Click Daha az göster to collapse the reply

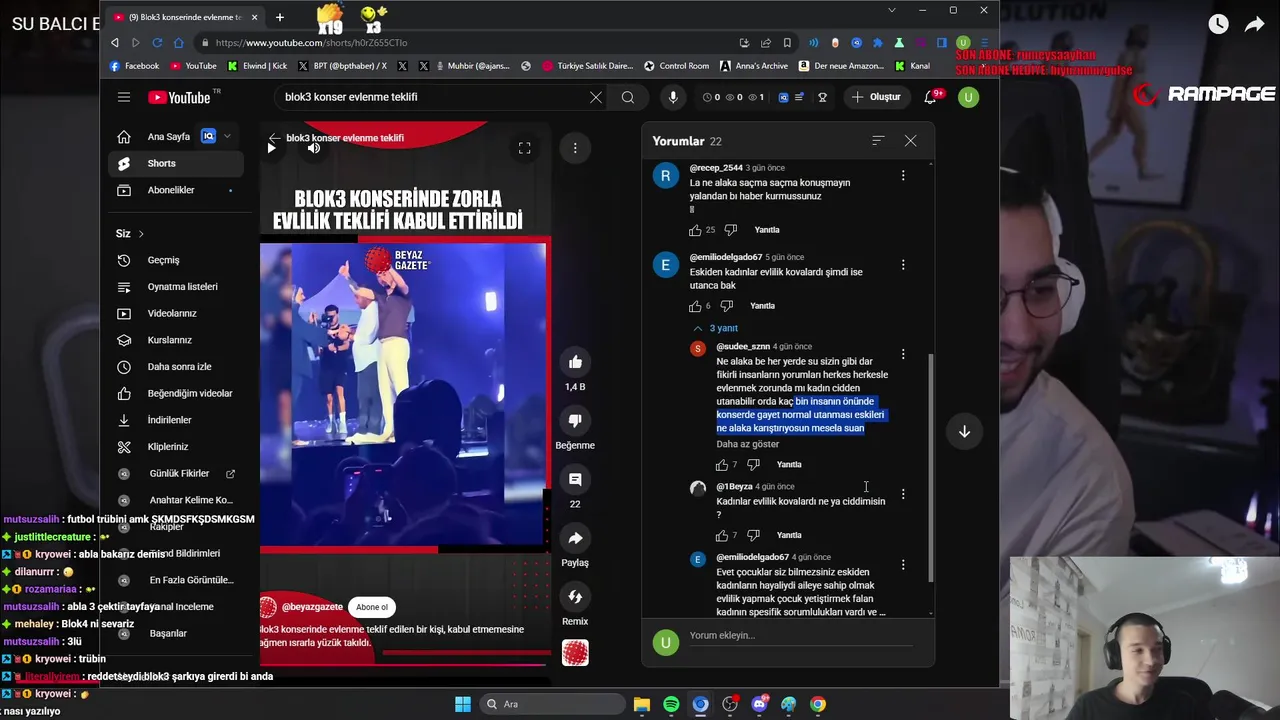coord(747,444)
